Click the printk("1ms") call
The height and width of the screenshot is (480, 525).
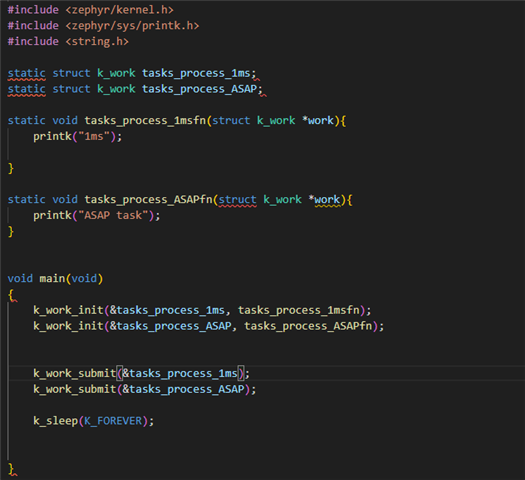[x=77, y=136]
